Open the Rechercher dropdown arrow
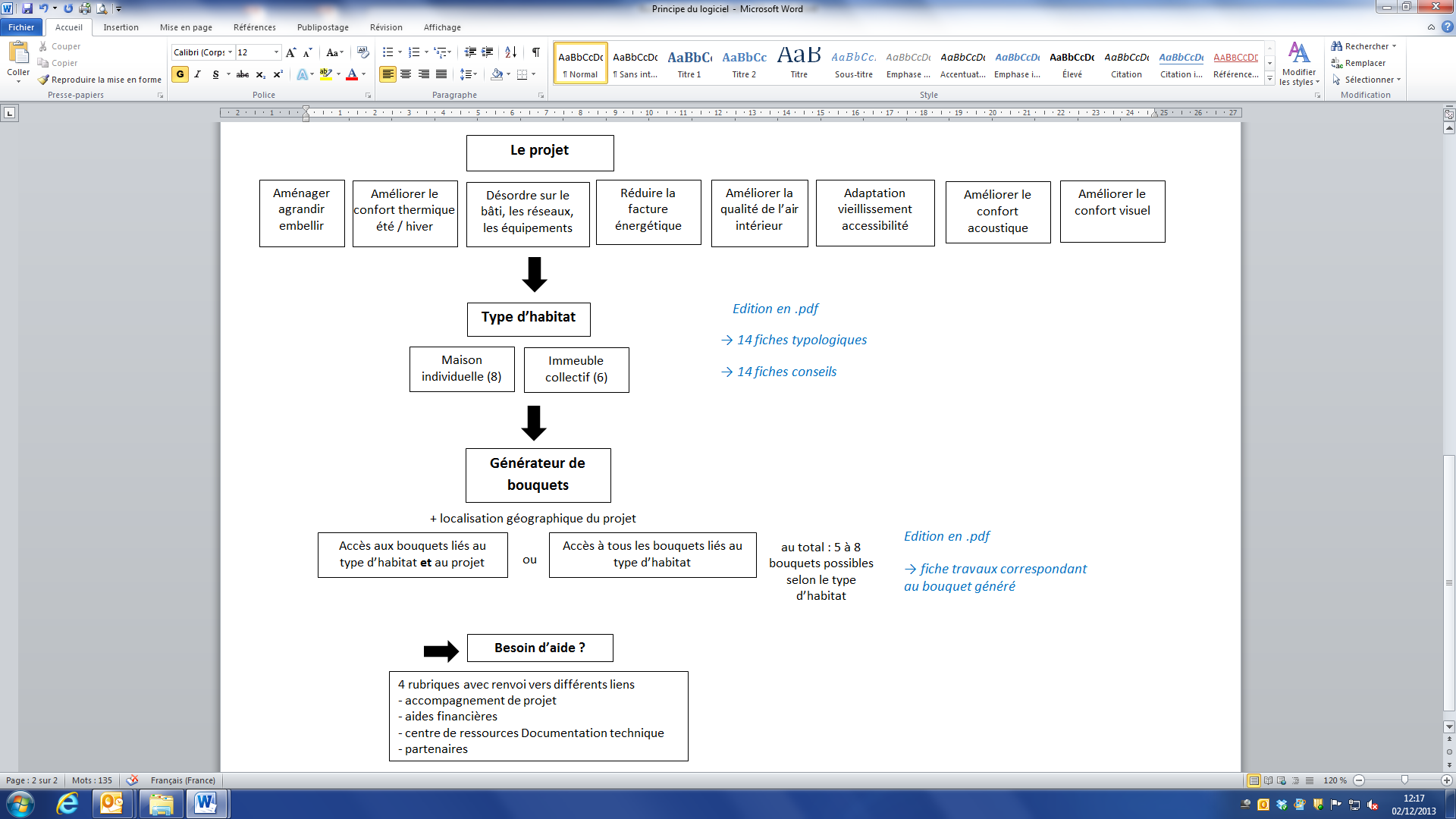Viewport: 1456px width, 819px height. point(1394,46)
